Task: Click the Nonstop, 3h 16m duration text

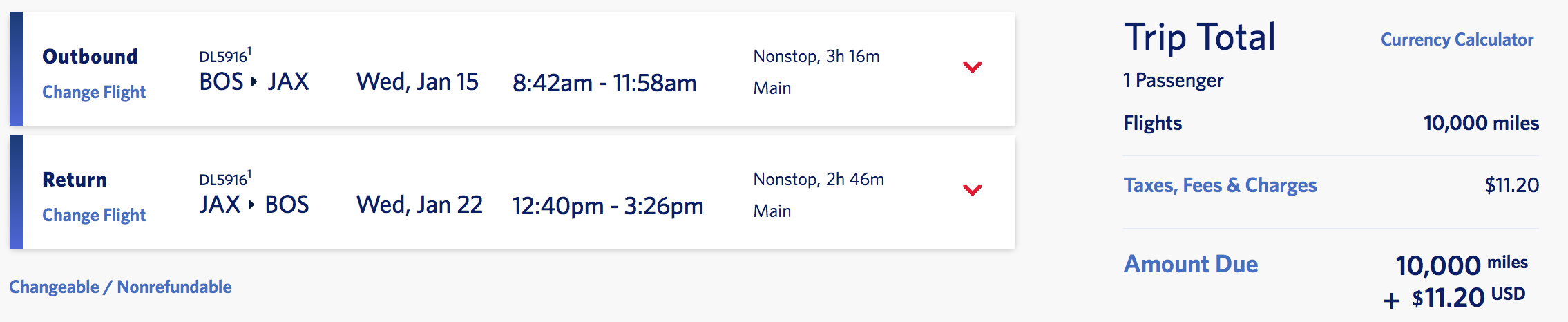Action: pyautogui.click(x=816, y=57)
